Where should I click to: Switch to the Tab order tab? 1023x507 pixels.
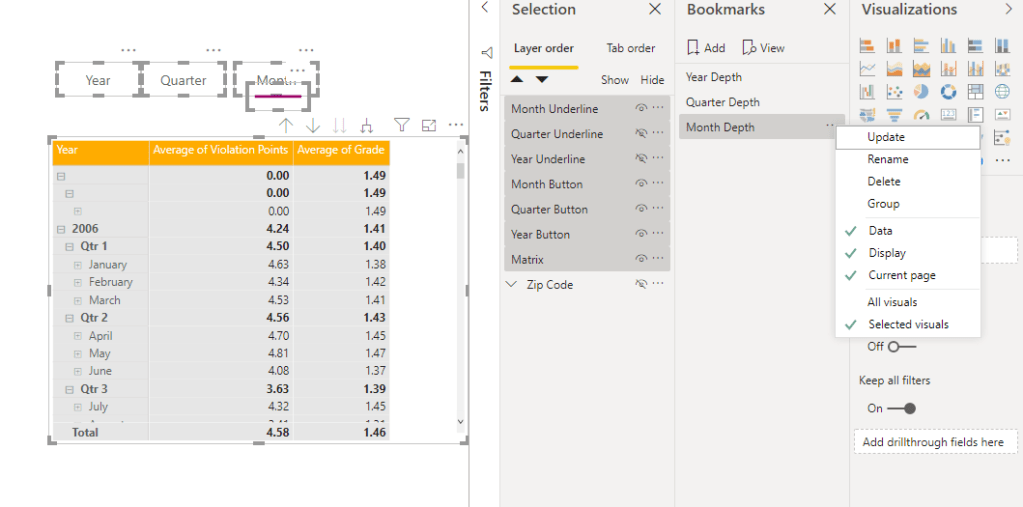point(630,48)
